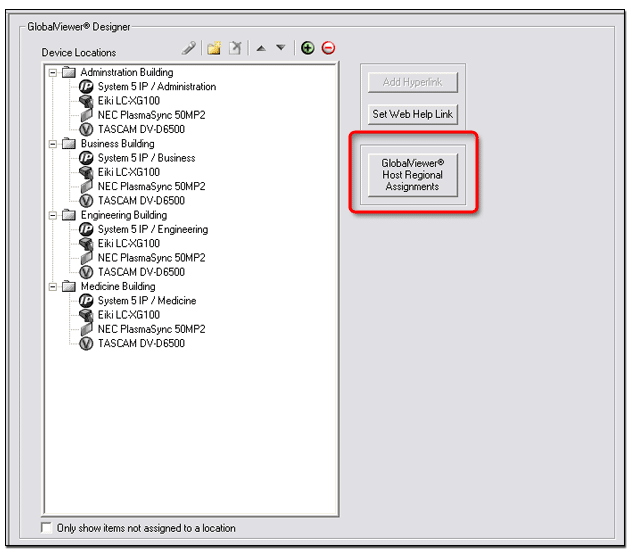Select TASCAM DV-D6500 under Medicine Building
The image size is (630, 555).
[x=140, y=344]
